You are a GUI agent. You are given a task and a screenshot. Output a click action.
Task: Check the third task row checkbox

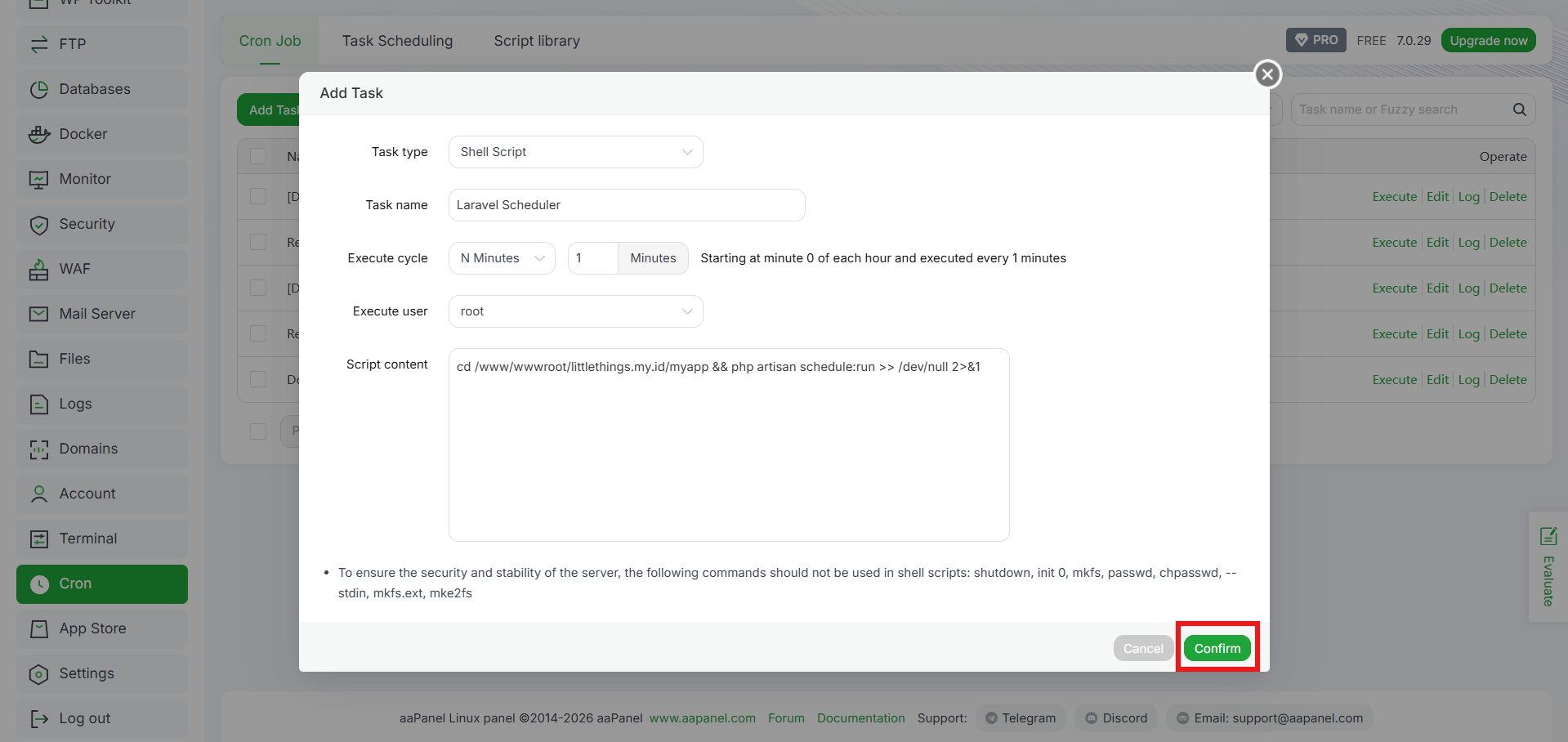(258, 288)
